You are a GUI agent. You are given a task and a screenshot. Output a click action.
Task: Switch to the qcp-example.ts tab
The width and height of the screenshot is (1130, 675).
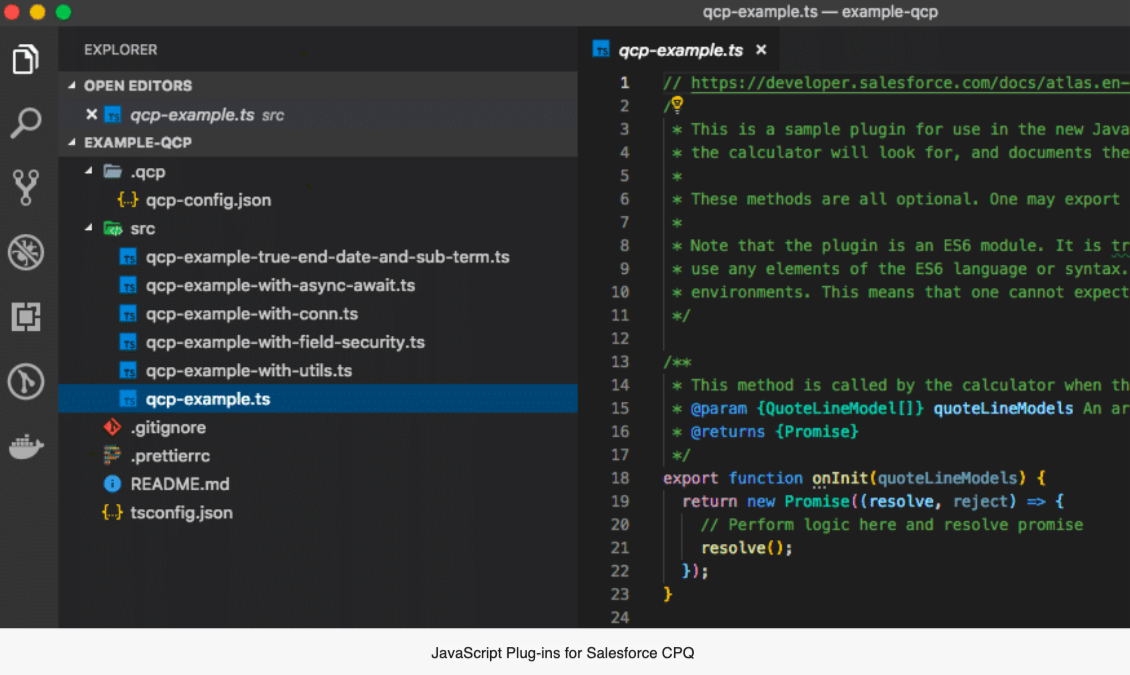pos(680,50)
